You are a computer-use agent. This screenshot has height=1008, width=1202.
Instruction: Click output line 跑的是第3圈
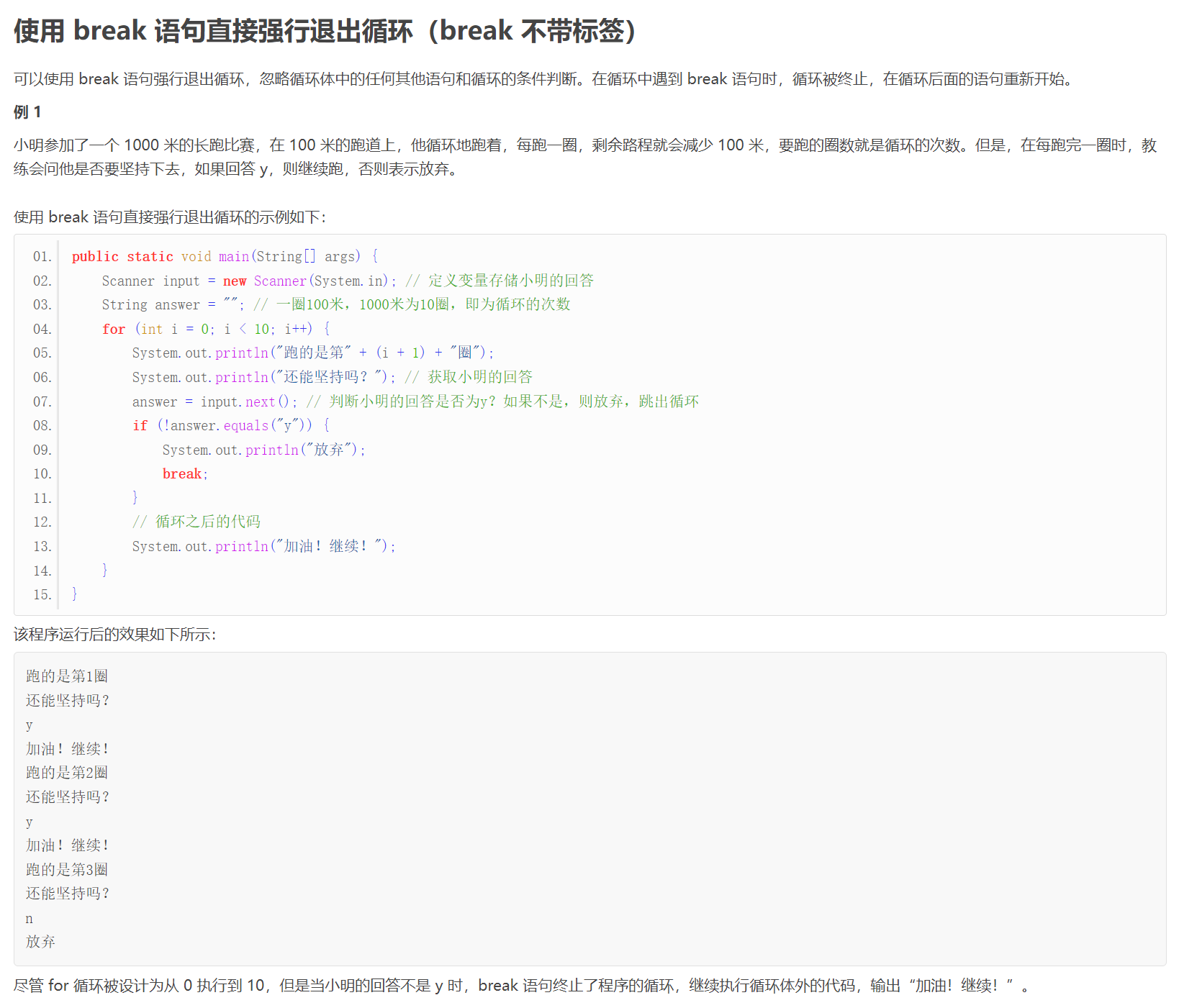67,869
